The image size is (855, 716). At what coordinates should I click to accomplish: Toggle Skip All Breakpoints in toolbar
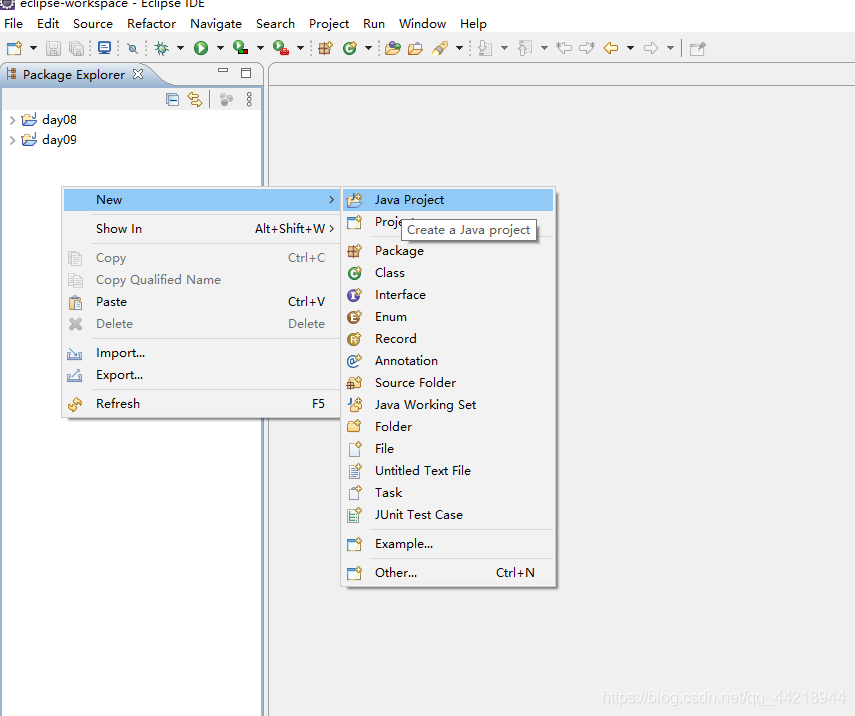(133, 49)
